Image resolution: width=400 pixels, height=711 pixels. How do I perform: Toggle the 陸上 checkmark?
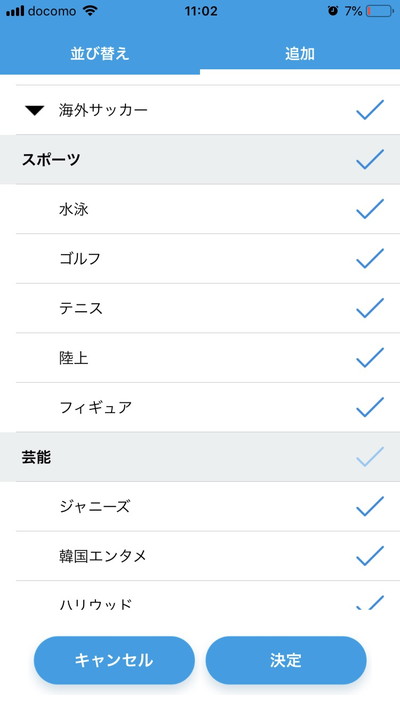coord(370,358)
